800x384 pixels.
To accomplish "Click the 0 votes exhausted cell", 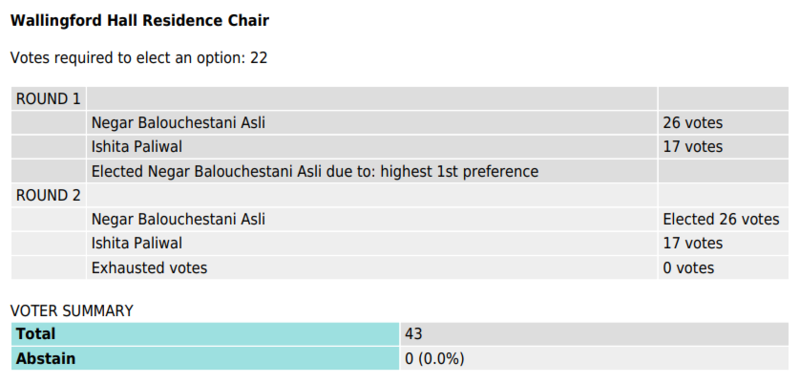I will [723, 268].
